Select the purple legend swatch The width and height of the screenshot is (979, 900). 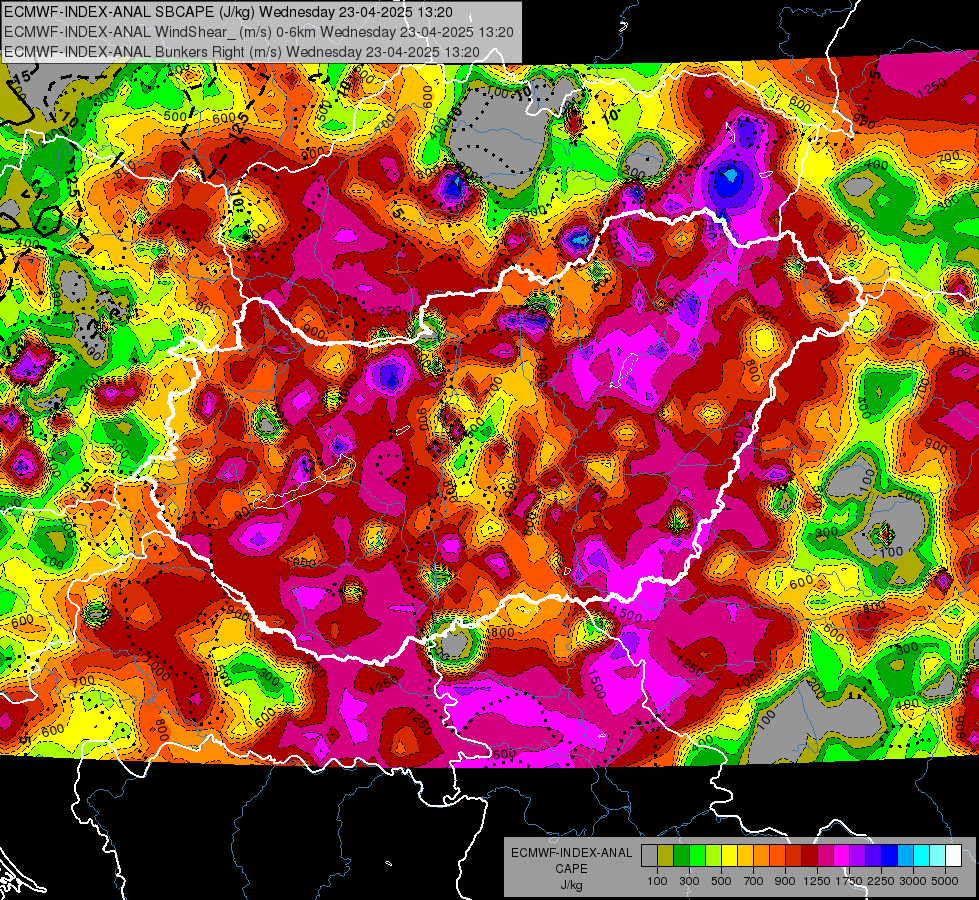coord(857,855)
